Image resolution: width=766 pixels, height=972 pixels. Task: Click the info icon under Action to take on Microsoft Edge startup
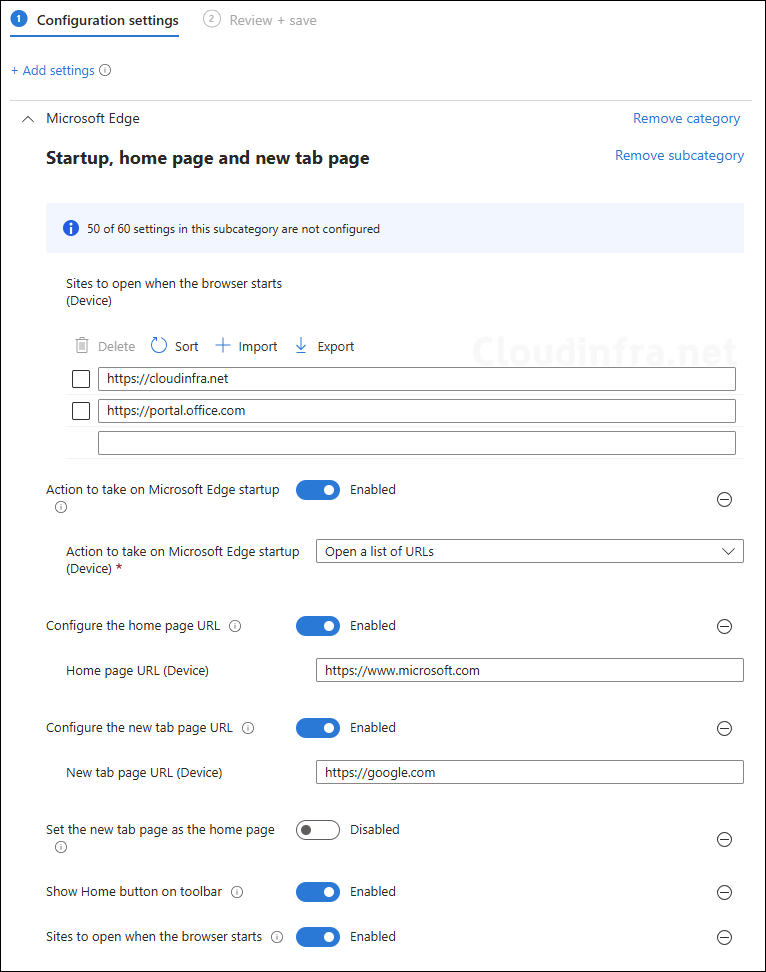tap(61, 507)
